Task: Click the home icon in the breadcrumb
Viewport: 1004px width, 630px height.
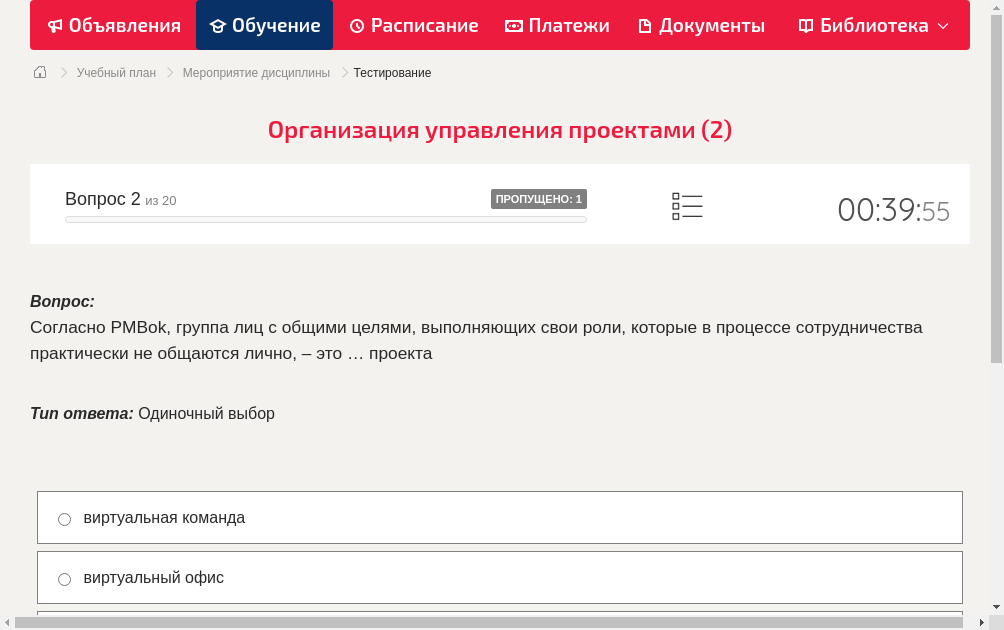Action: click(39, 71)
